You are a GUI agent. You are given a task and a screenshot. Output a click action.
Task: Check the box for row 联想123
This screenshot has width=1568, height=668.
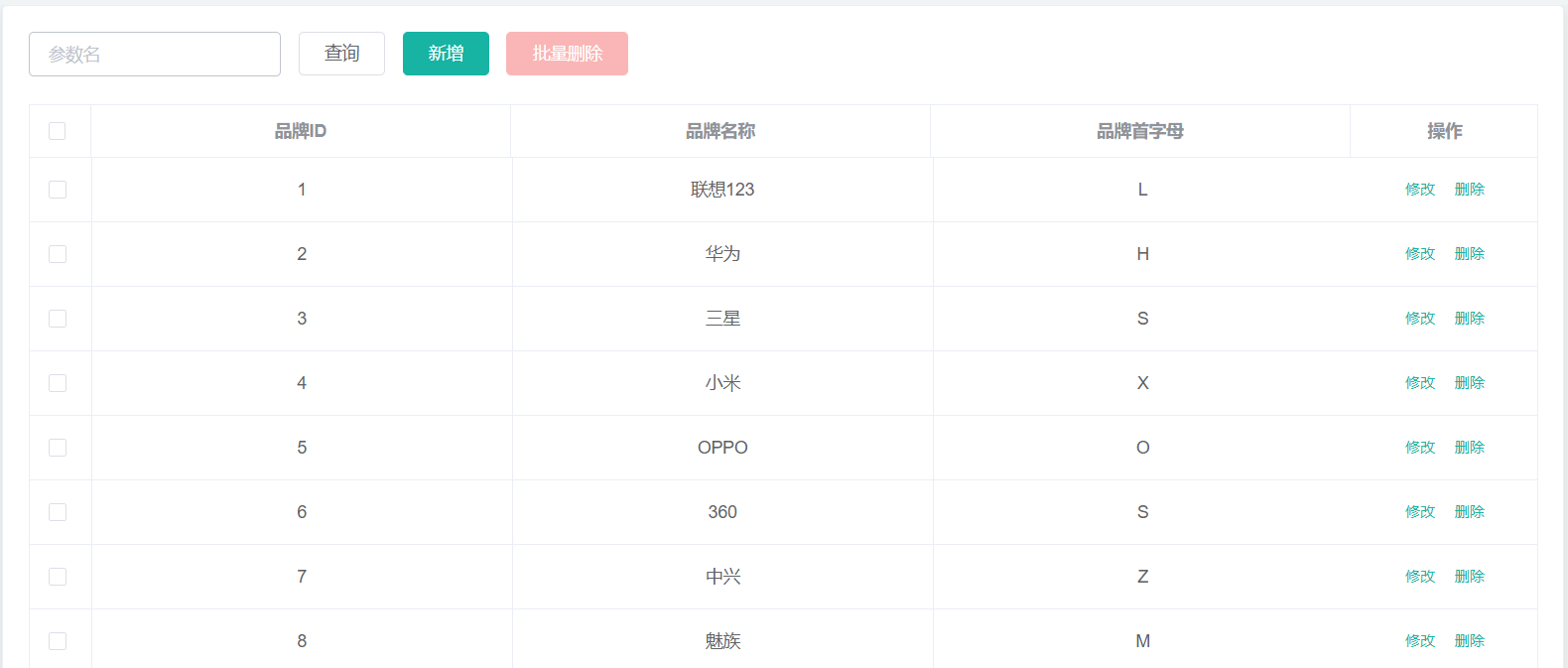point(58,190)
